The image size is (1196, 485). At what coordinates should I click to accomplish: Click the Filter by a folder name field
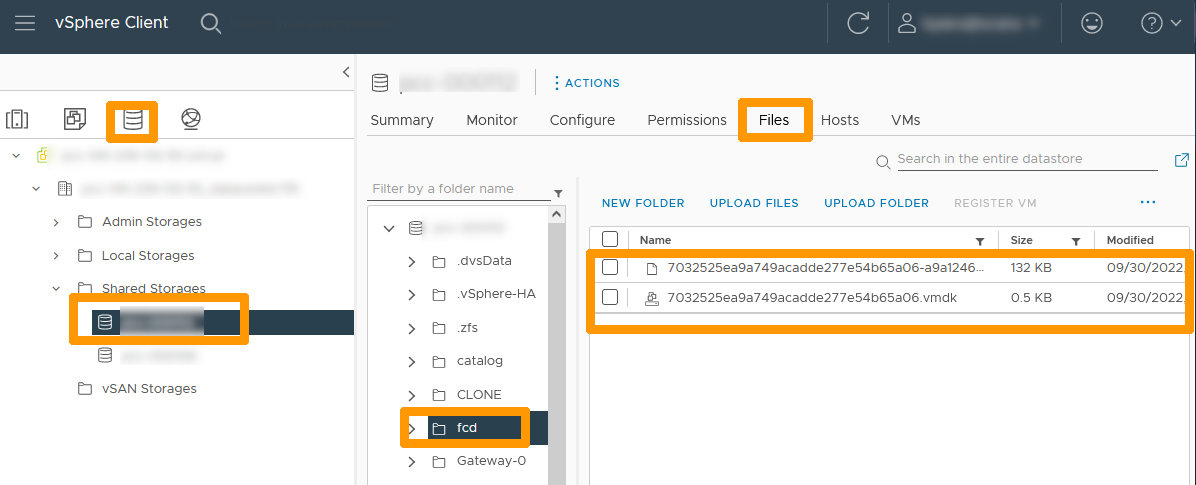[460, 188]
